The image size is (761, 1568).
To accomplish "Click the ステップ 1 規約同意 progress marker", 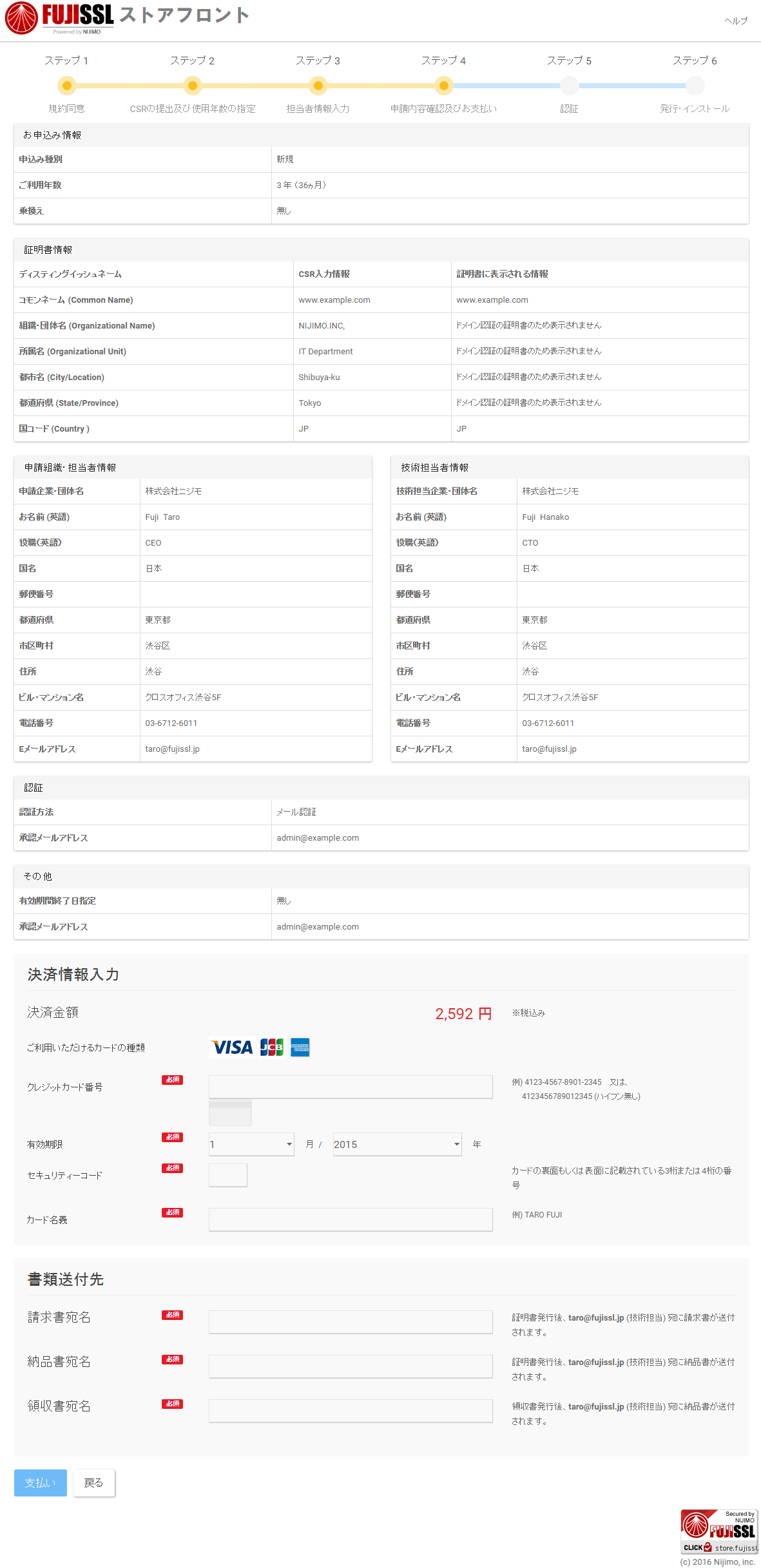I will tap(66, 85).
